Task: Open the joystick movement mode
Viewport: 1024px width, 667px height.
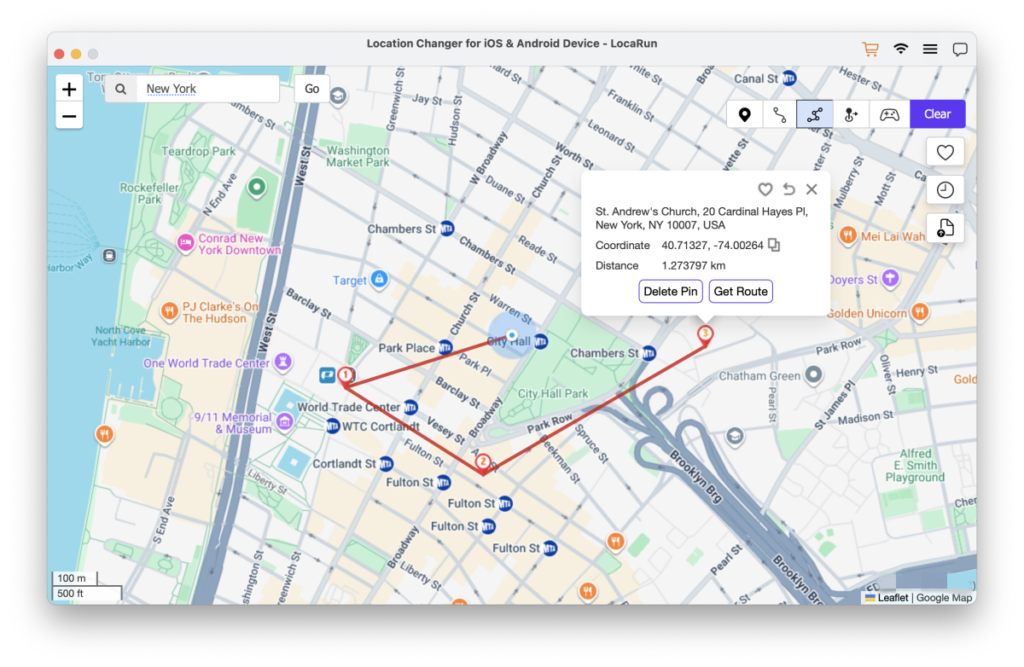Action: (849, 114)
